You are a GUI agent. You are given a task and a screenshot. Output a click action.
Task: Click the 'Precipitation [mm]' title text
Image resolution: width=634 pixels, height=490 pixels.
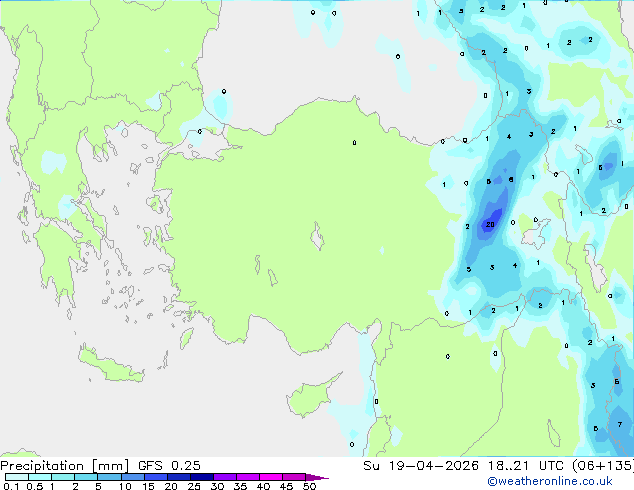(65, 466)
